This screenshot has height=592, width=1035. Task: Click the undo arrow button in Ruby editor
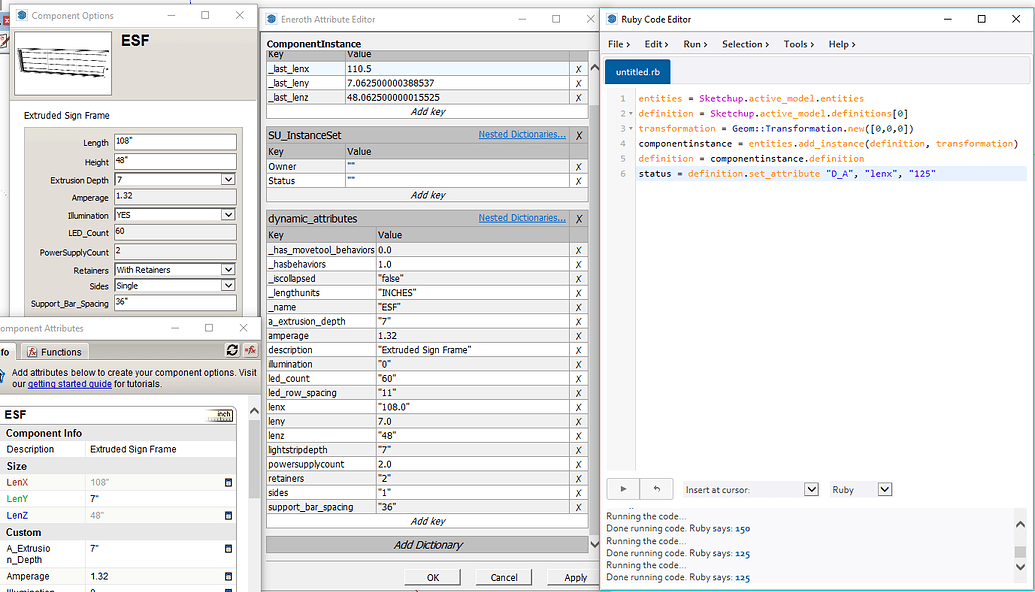[655, 489]
